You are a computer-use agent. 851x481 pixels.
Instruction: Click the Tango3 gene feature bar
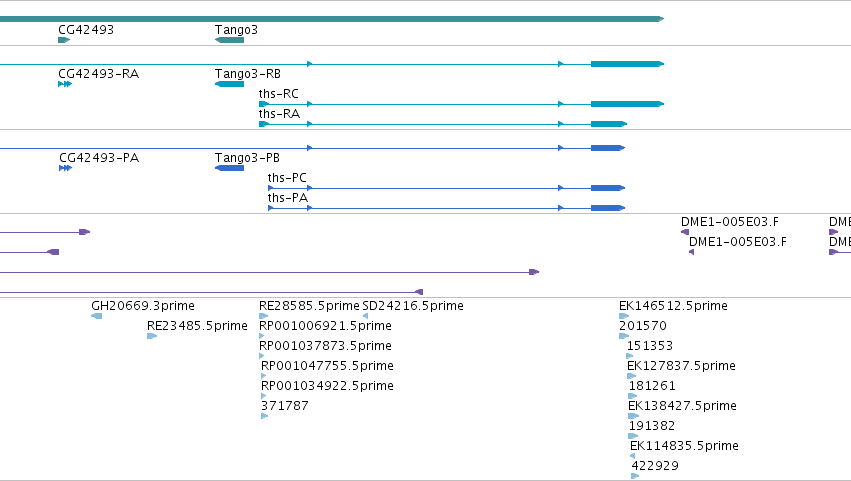point(230,40)
